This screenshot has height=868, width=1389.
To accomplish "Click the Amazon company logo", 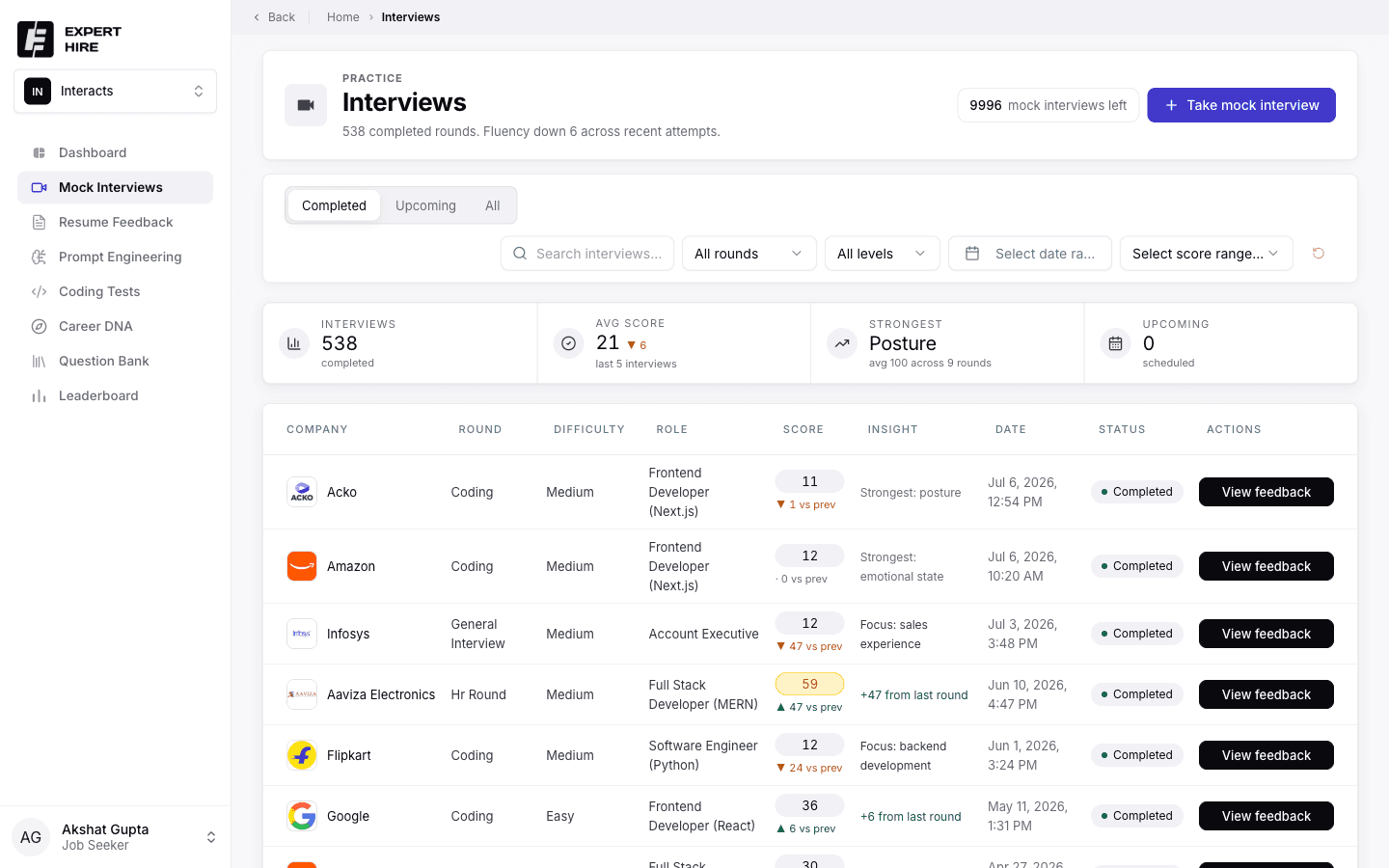I will coord(302,566).
